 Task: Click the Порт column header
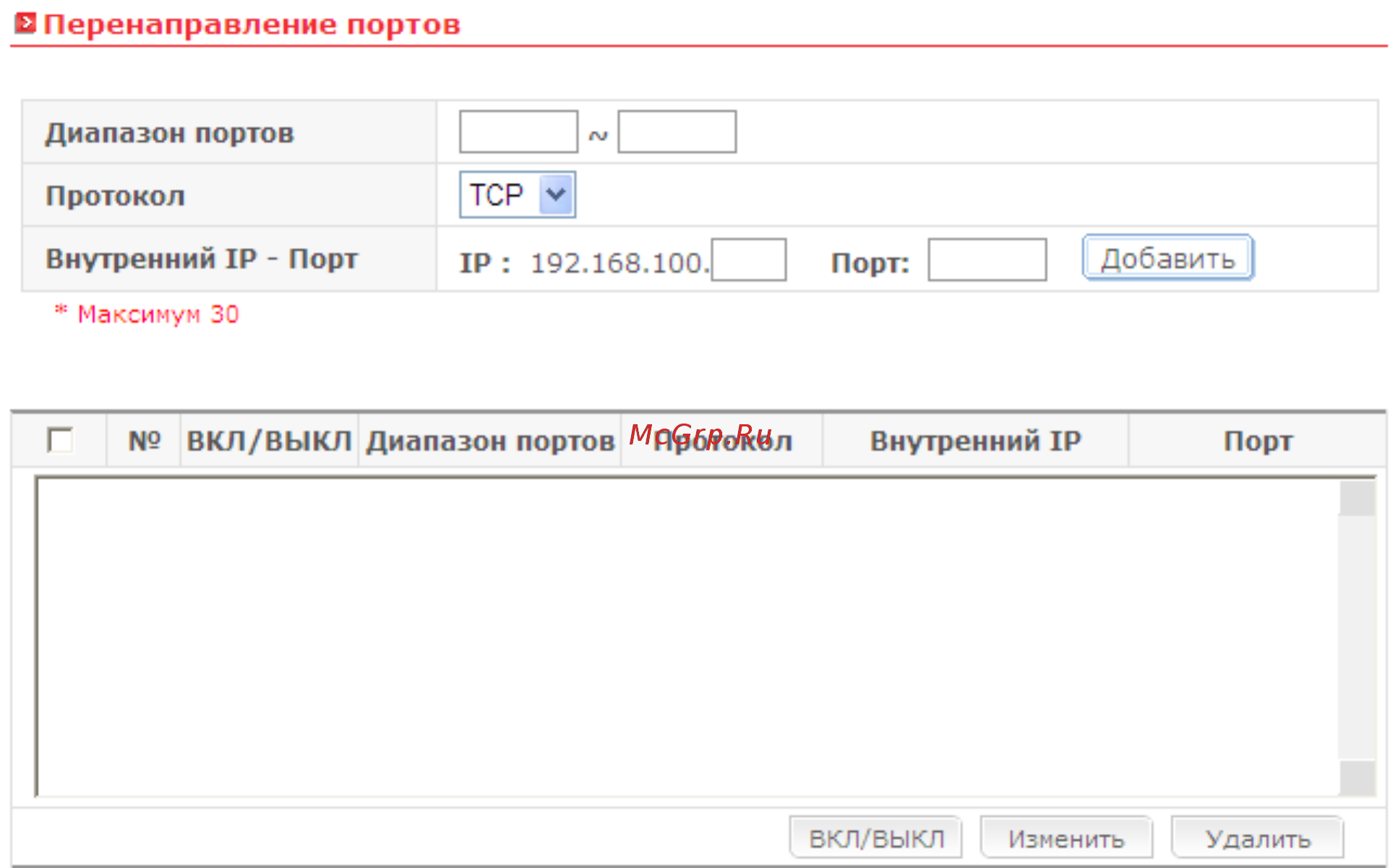click(x=1258, y=440)
